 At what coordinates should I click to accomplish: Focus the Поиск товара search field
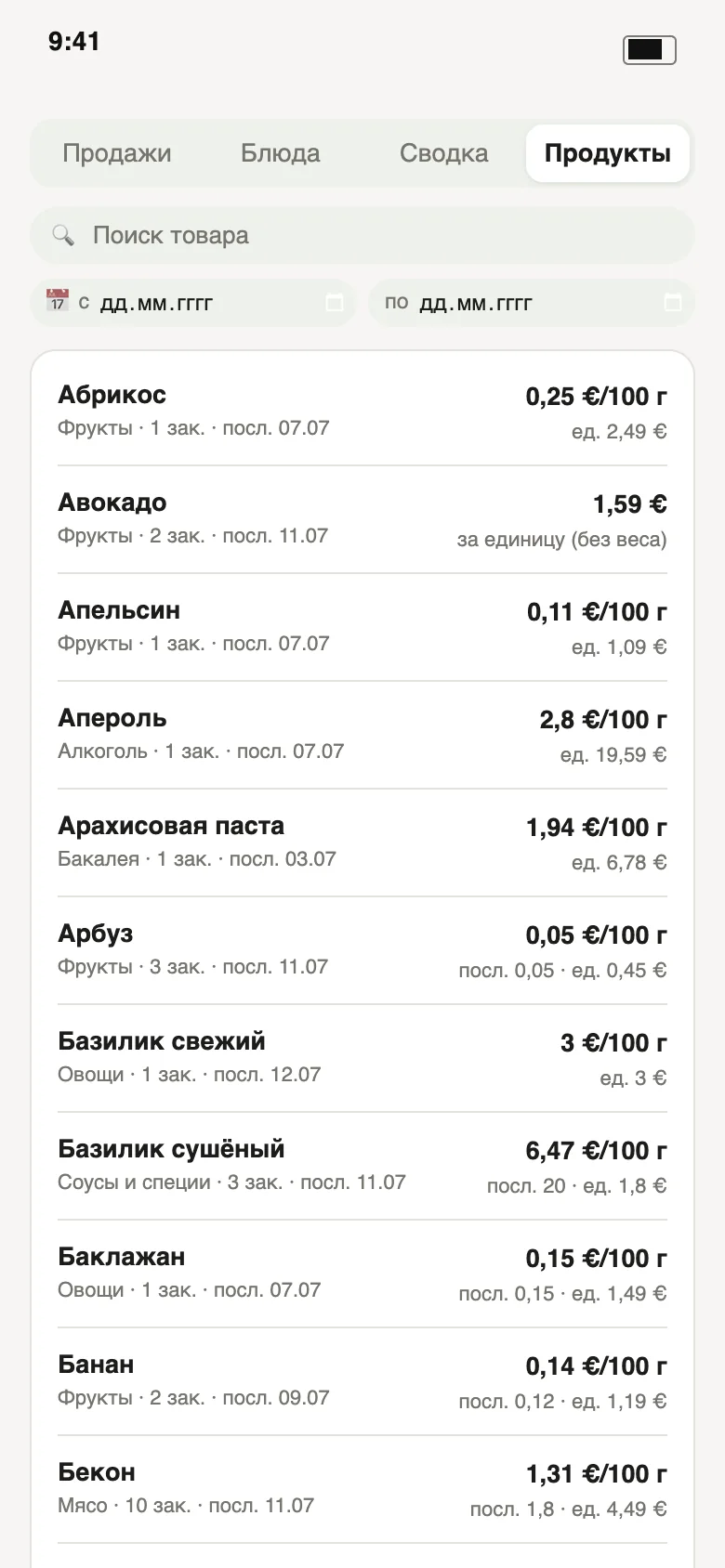point(362,235)
